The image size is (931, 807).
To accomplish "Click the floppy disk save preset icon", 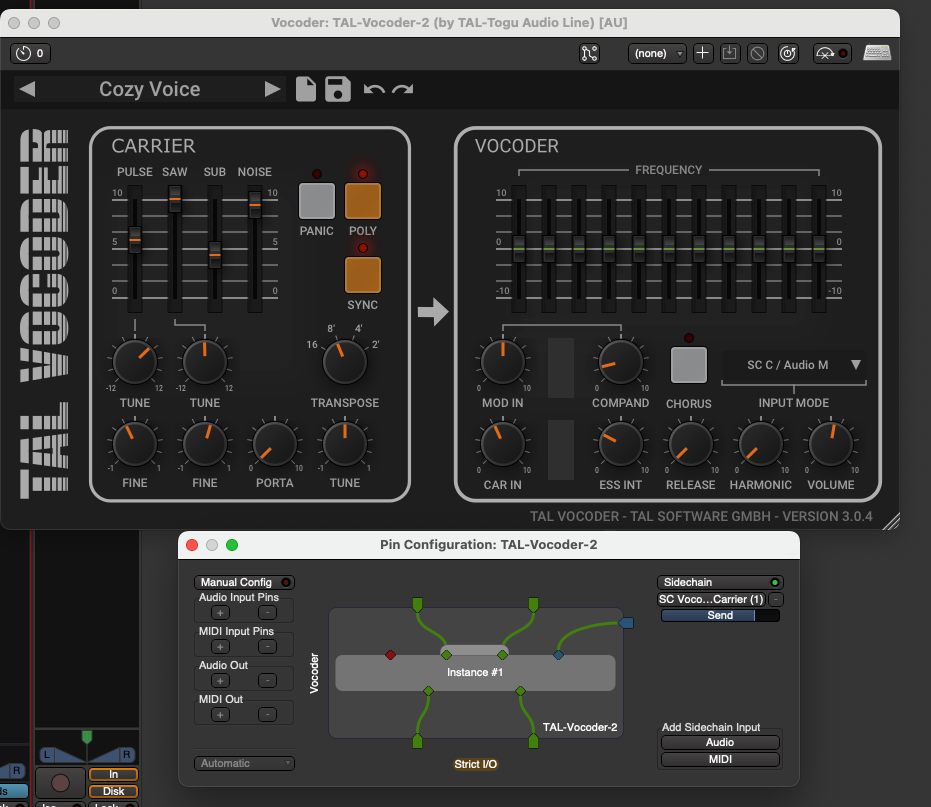I will (338, 89).
